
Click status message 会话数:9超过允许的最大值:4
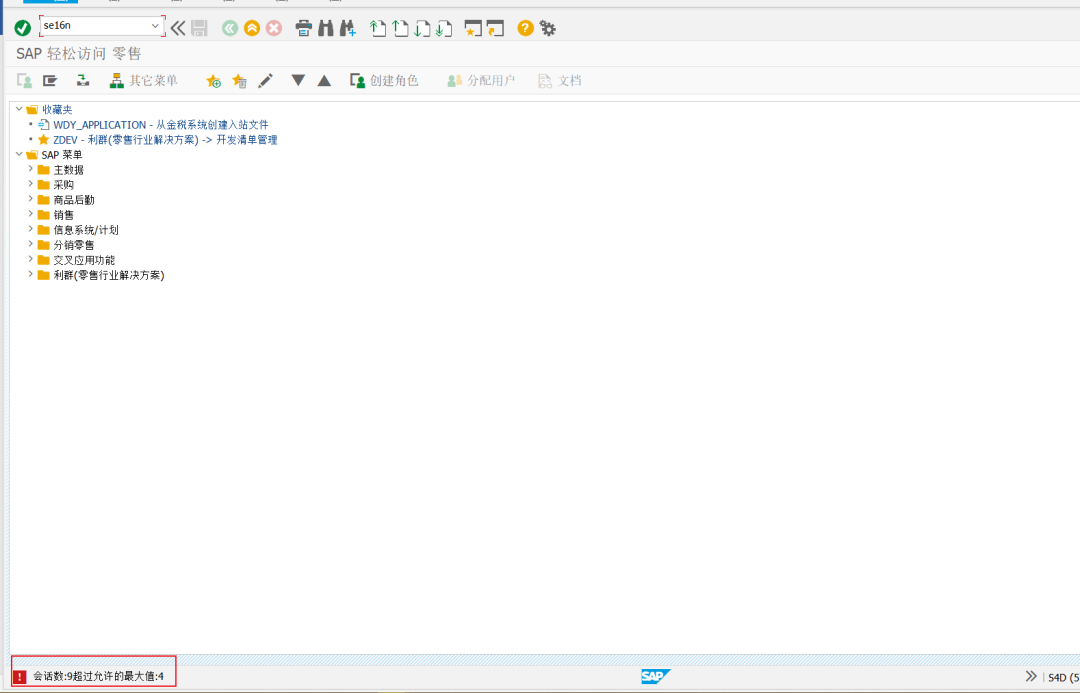click(98, 676)
